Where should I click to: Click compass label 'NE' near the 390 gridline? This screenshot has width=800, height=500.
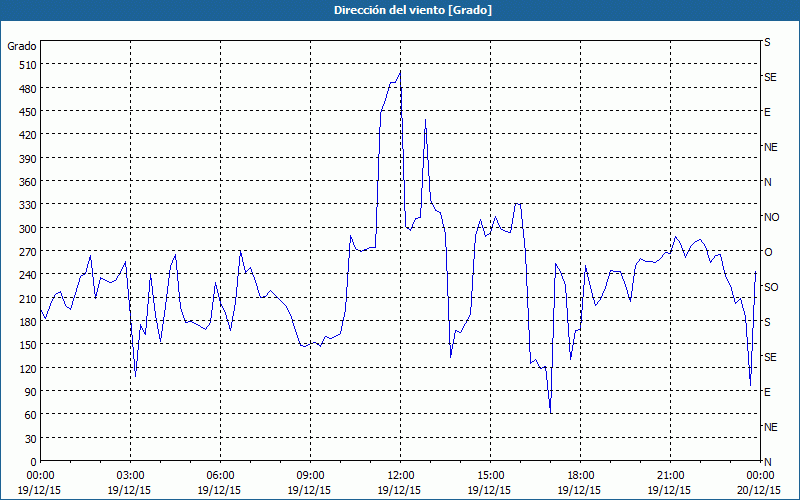pos(771,147)
